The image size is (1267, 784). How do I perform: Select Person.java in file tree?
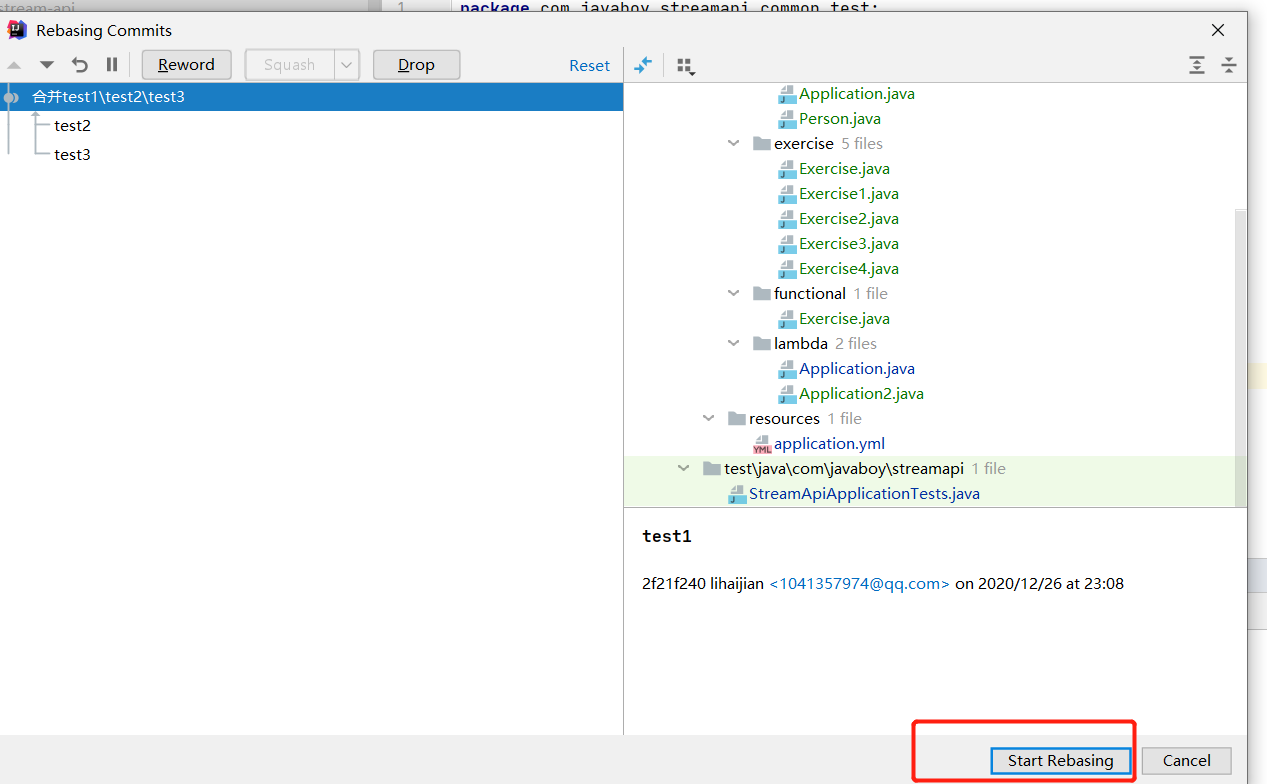840,118
